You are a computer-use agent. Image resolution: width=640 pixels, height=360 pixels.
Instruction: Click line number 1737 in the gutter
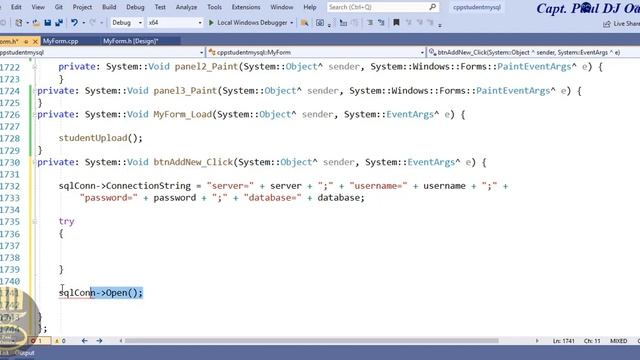click(10, 246)
